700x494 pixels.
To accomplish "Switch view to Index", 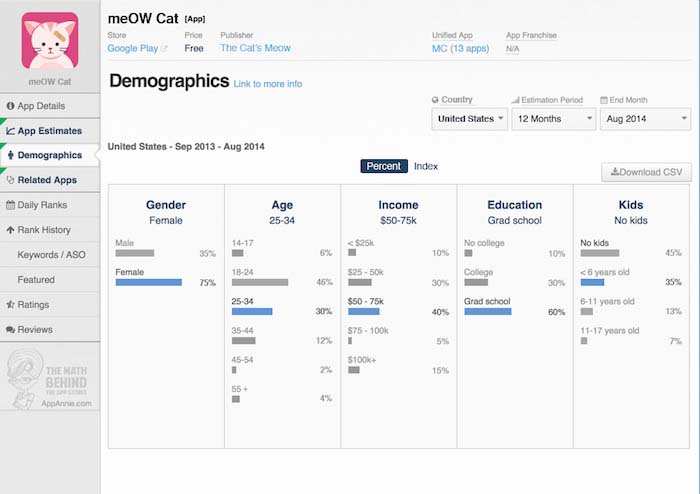I will coord(426,166).
